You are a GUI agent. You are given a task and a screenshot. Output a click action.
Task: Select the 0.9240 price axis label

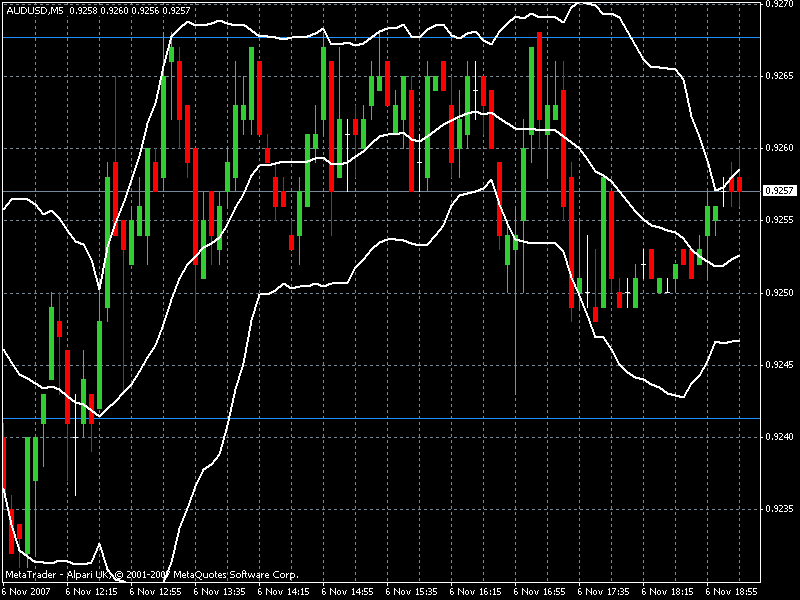coord(780,437)
